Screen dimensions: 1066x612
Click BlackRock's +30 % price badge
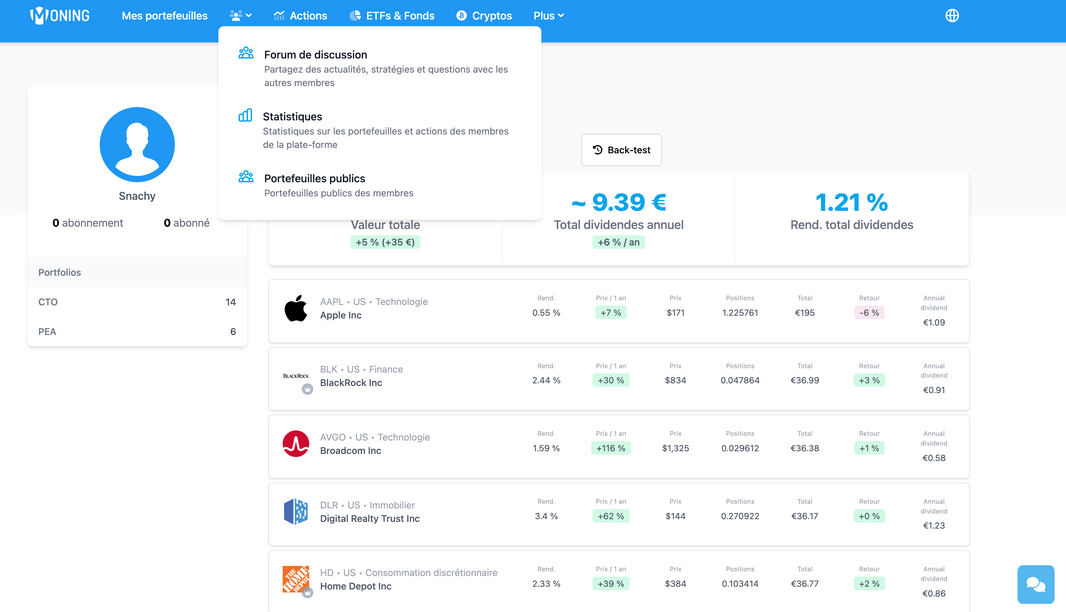point(611,380)
